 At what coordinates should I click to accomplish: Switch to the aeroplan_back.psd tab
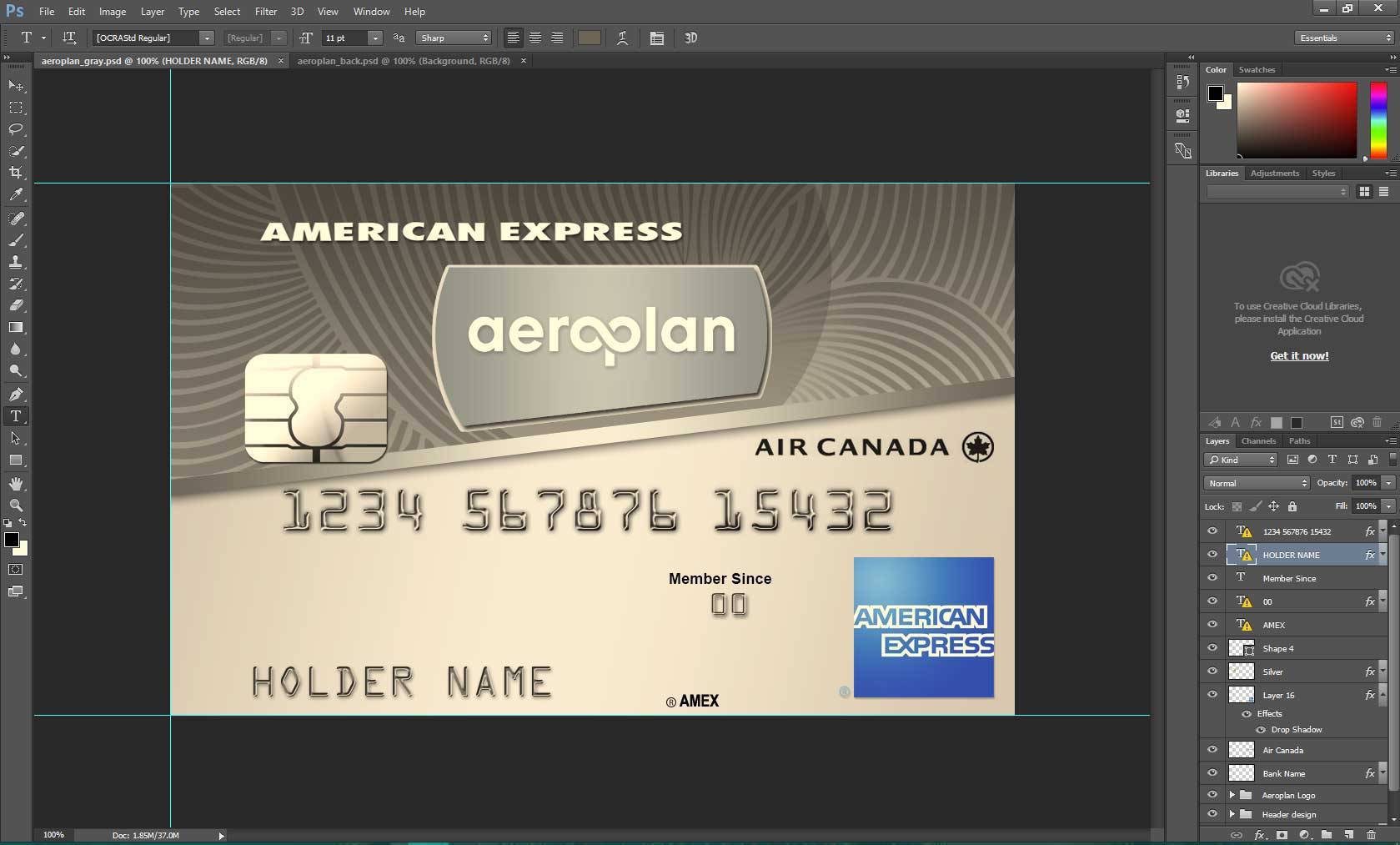404,61
